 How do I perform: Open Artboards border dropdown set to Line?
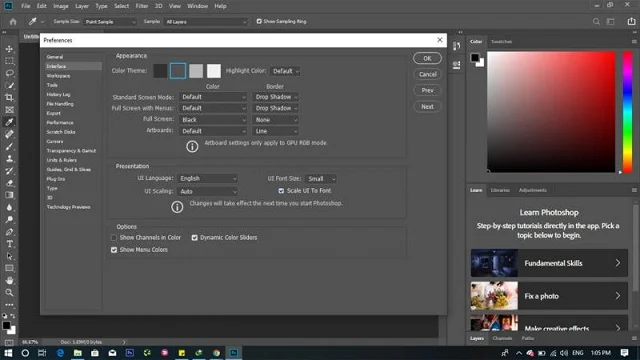click(x=276, y=131)
